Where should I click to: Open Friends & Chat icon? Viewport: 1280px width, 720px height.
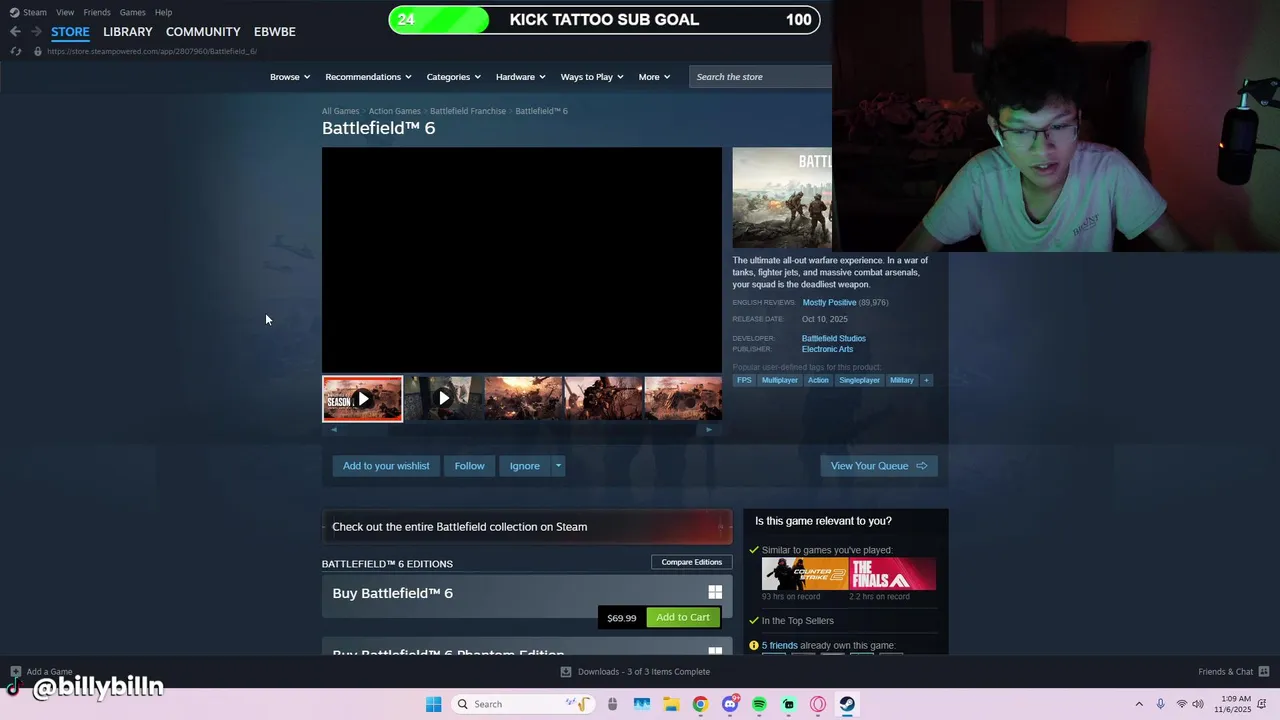click(x=1264, y=671)
